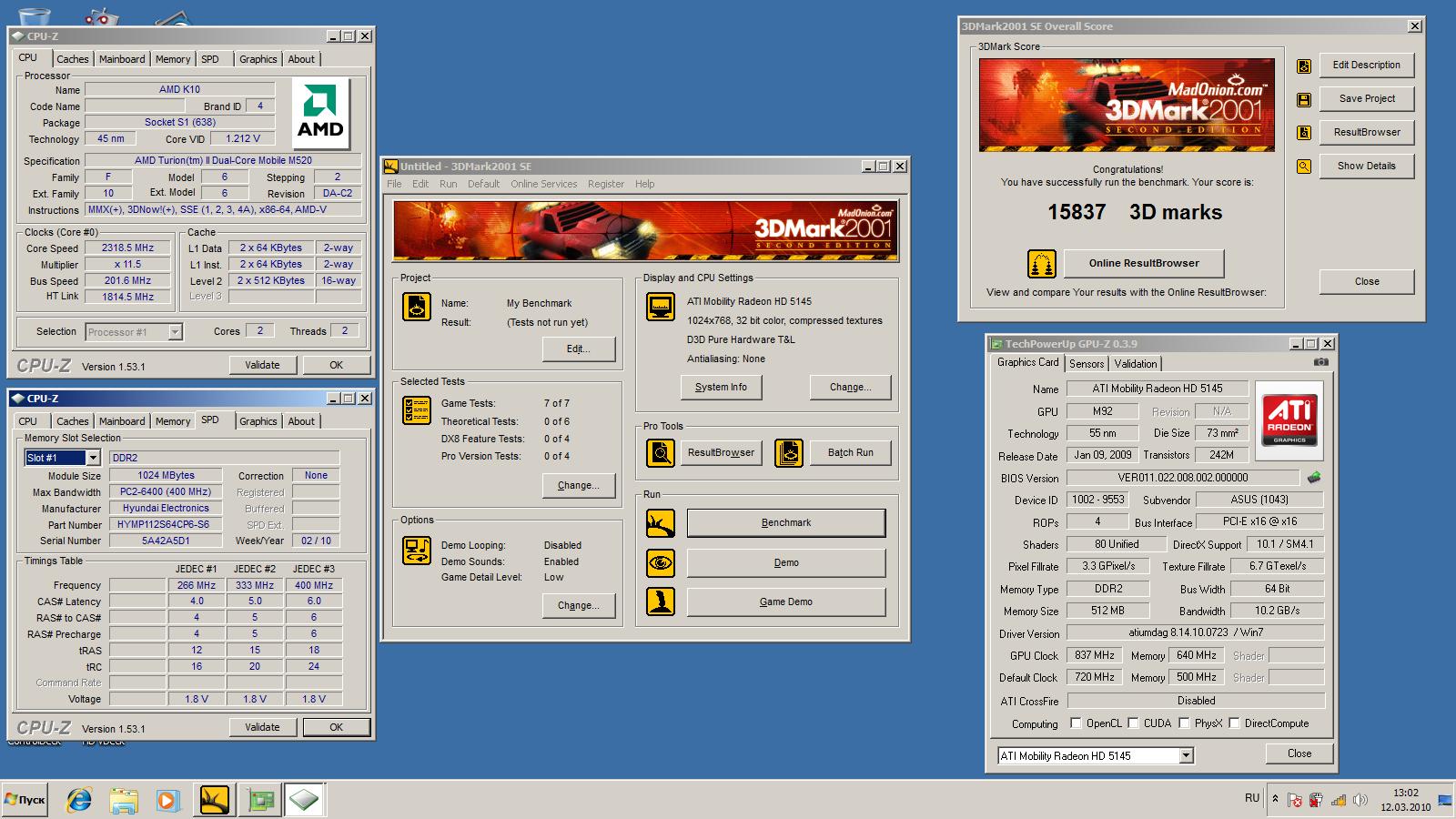Open Internet Explorer from the taskbar
Image resolution: width=1456 pixels, height=819 pixels.
coord(79,800)
